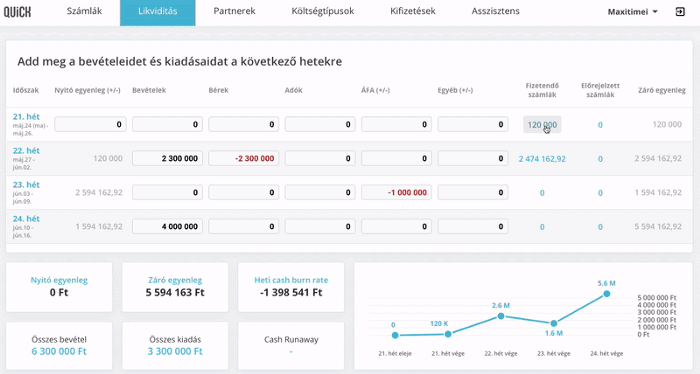700x374 pixels.
Task: Click Egyéb field in 24. hét row
Action: click(473, 226)
